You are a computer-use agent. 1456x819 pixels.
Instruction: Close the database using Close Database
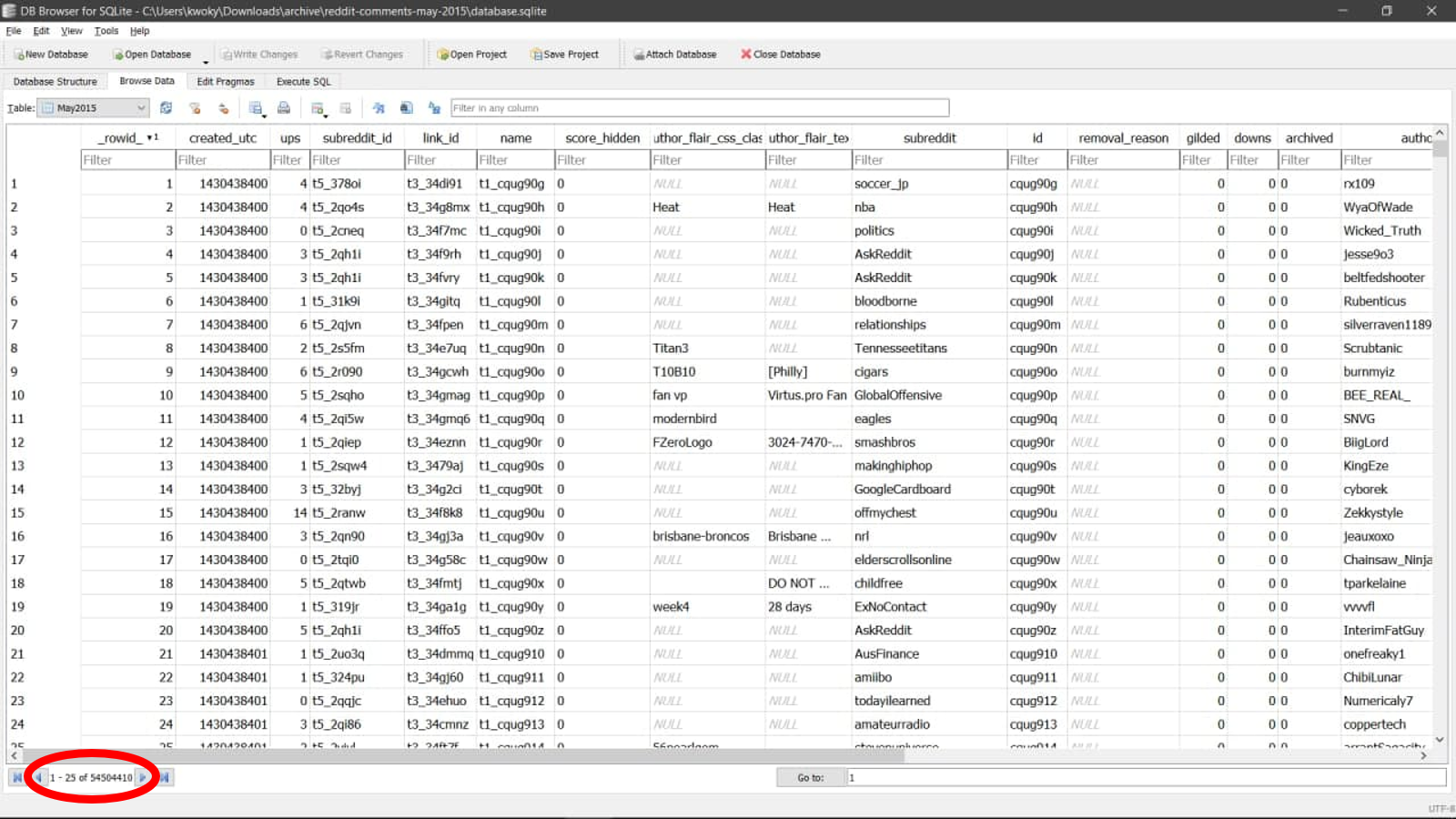pos(780,55)
